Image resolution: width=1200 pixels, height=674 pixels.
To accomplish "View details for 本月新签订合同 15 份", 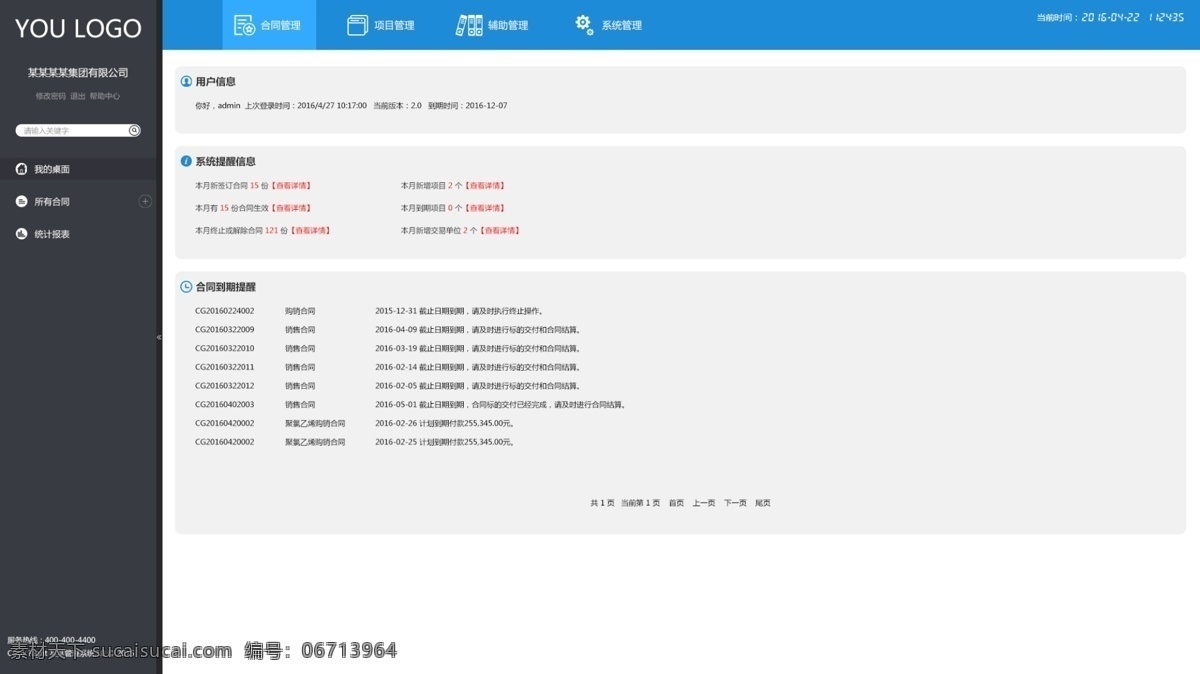I will [291, 185].
